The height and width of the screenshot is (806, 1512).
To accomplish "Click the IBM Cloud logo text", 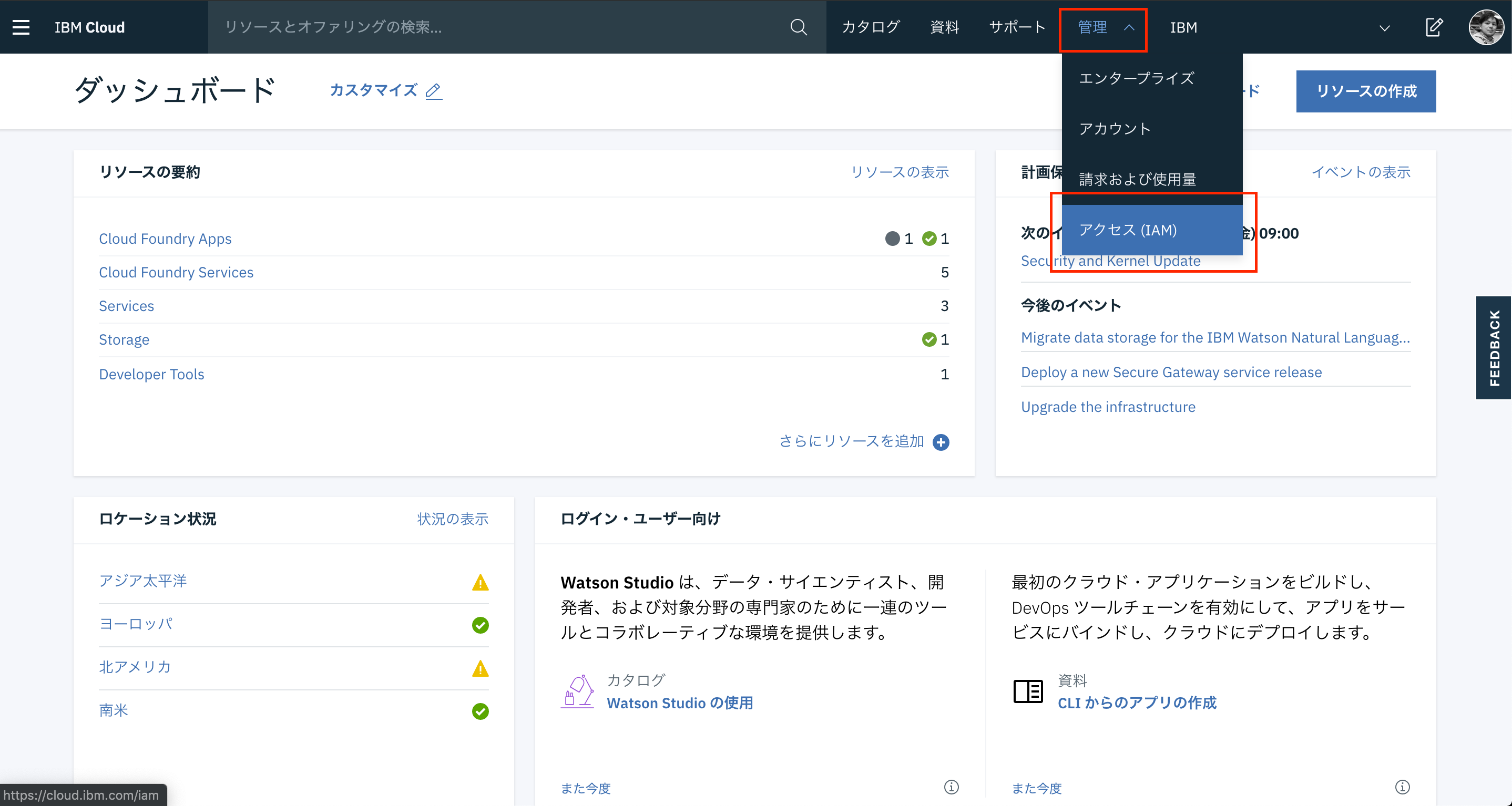I will [89, 27].
